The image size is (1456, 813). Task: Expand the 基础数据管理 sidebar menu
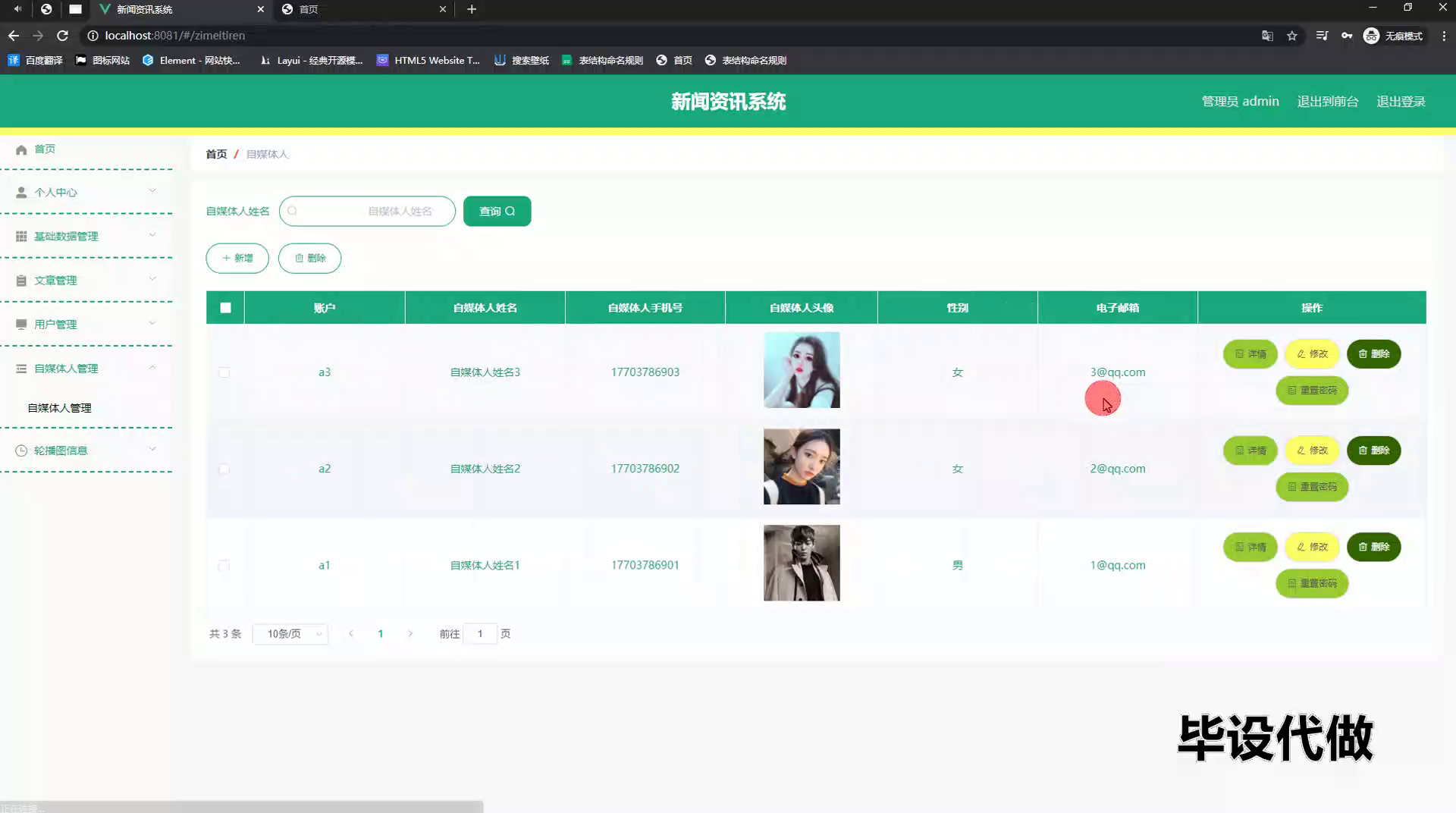click(x=86, y=236)
